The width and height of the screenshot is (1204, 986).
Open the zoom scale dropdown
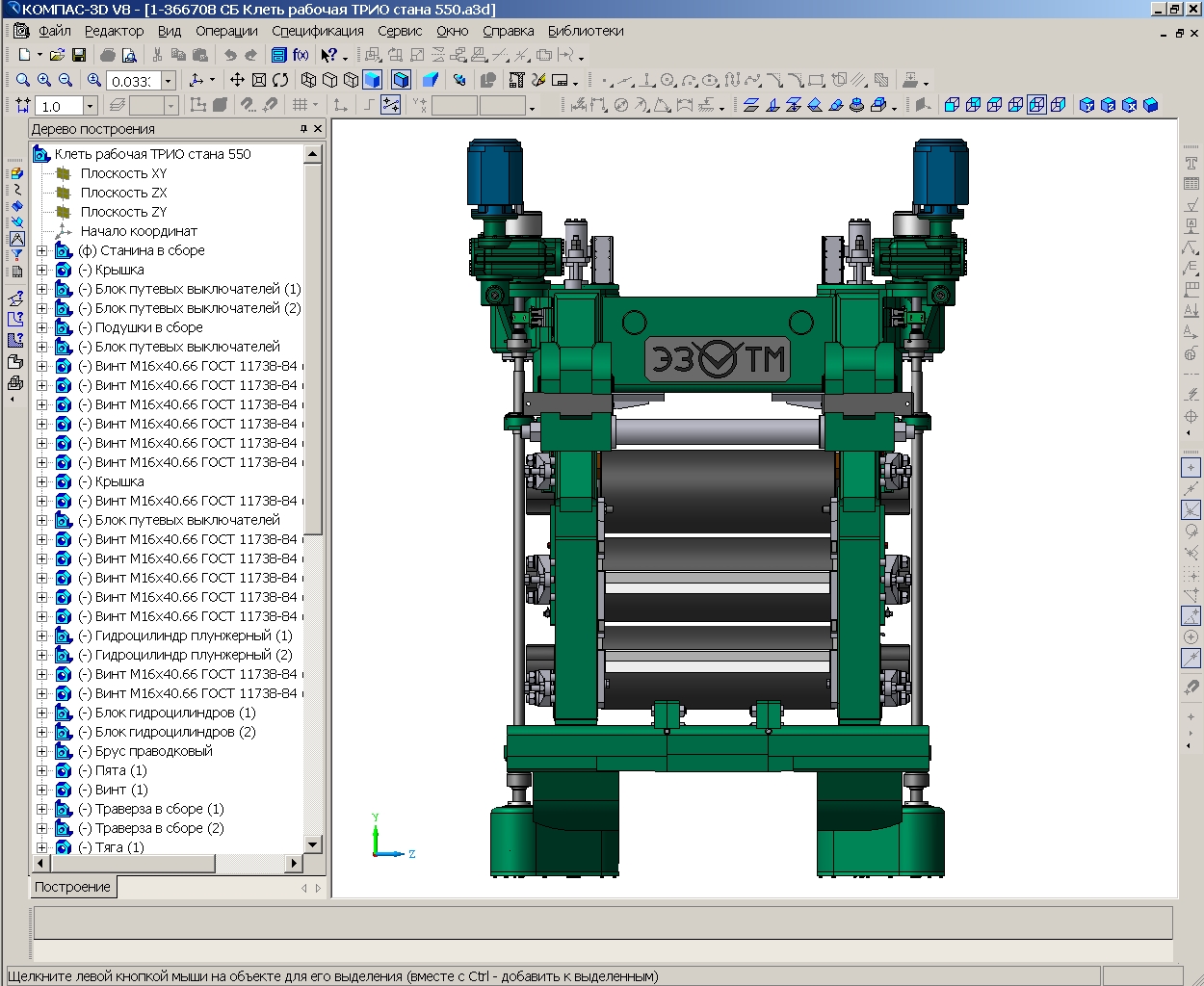click(168, 81)
